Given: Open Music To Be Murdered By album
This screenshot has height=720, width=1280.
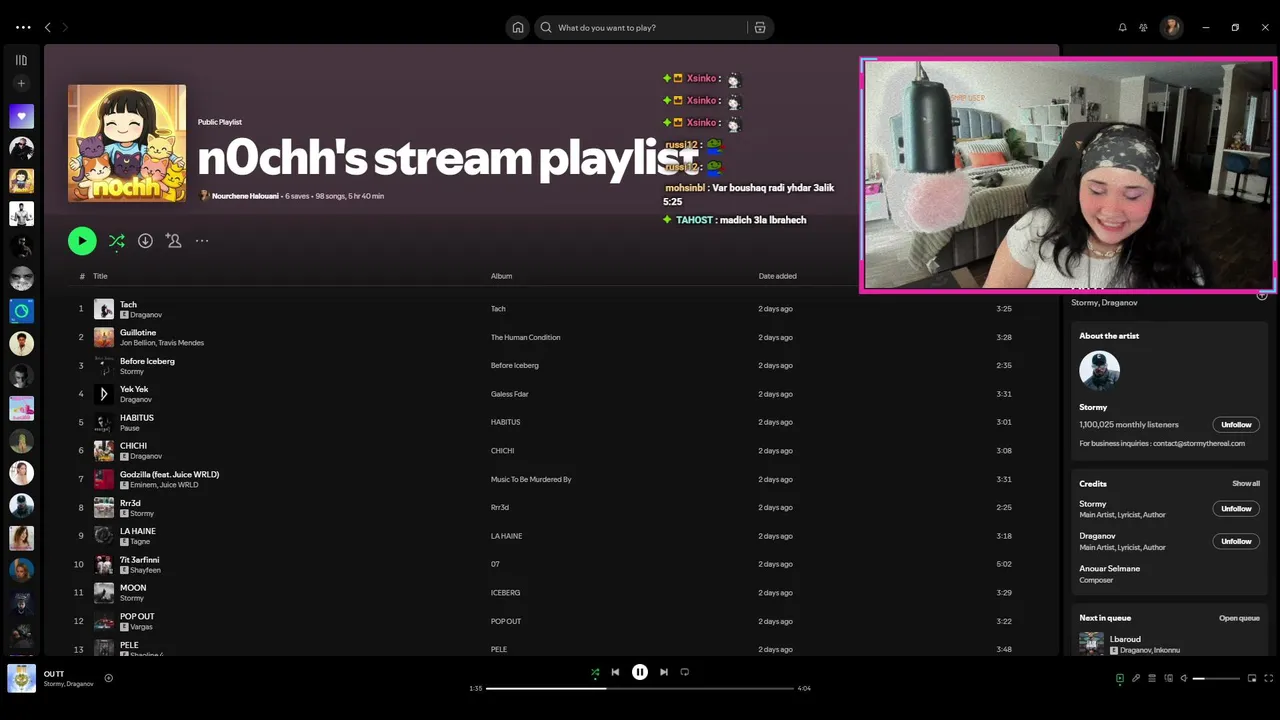Looking at the screenshot, I should [x=531, y=480].
